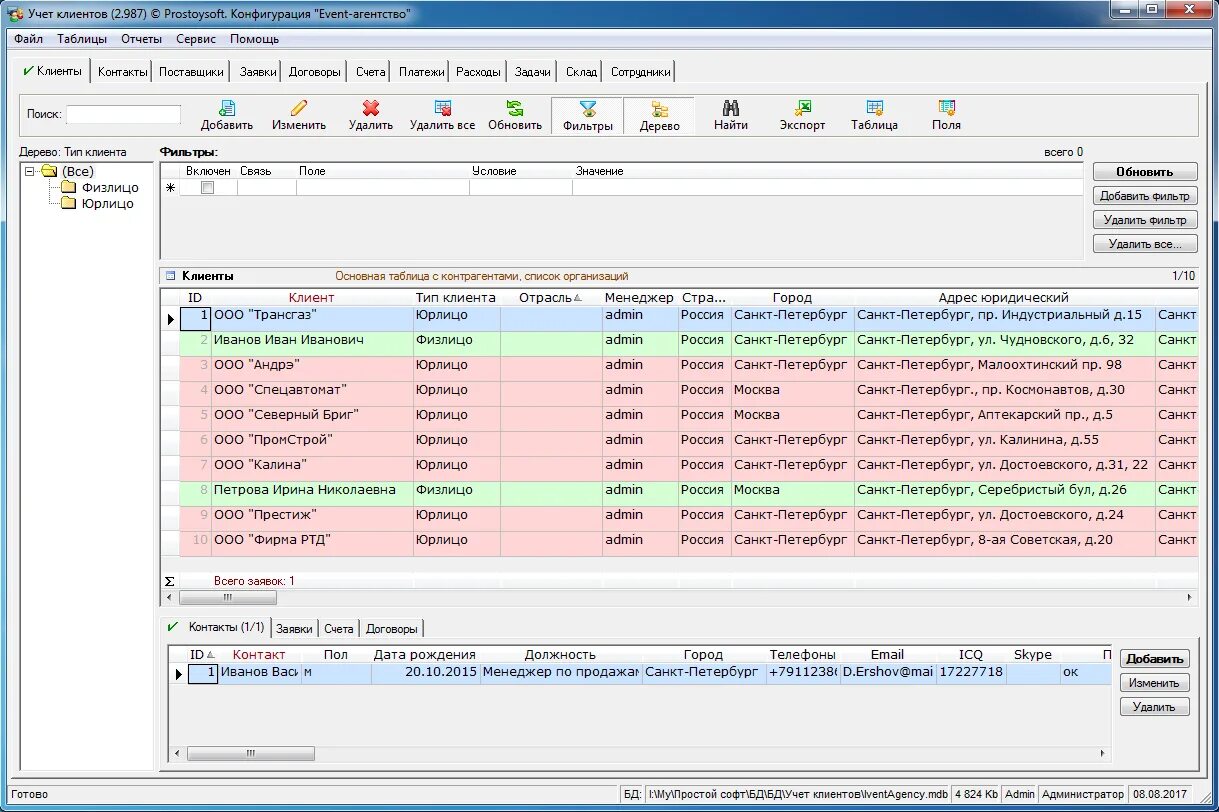
Task: Open search with the Найти binoculars icon
Action: [731, 108]
